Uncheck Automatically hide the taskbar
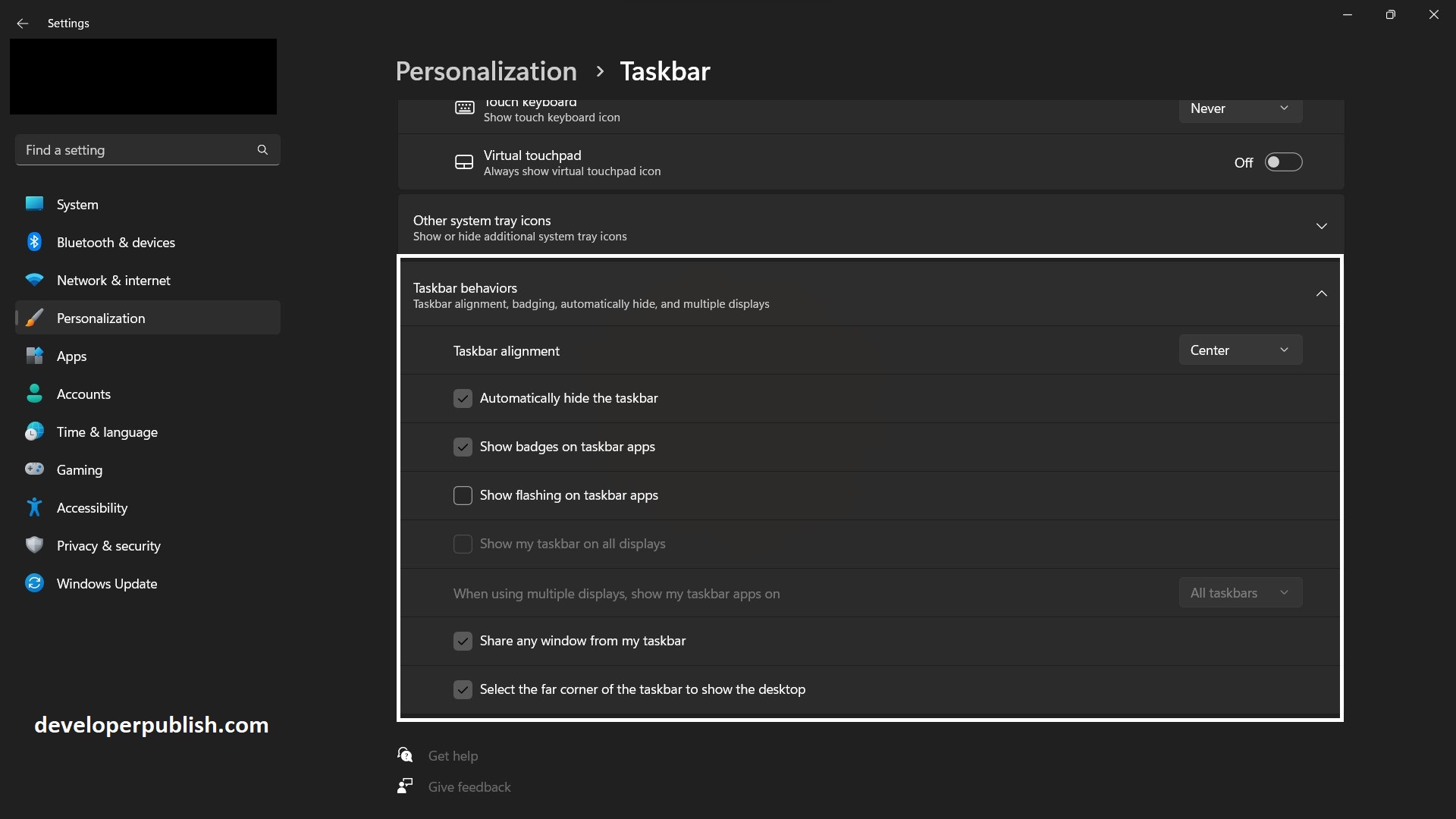The image size is (1456, 819). click(x=463, y=397)
